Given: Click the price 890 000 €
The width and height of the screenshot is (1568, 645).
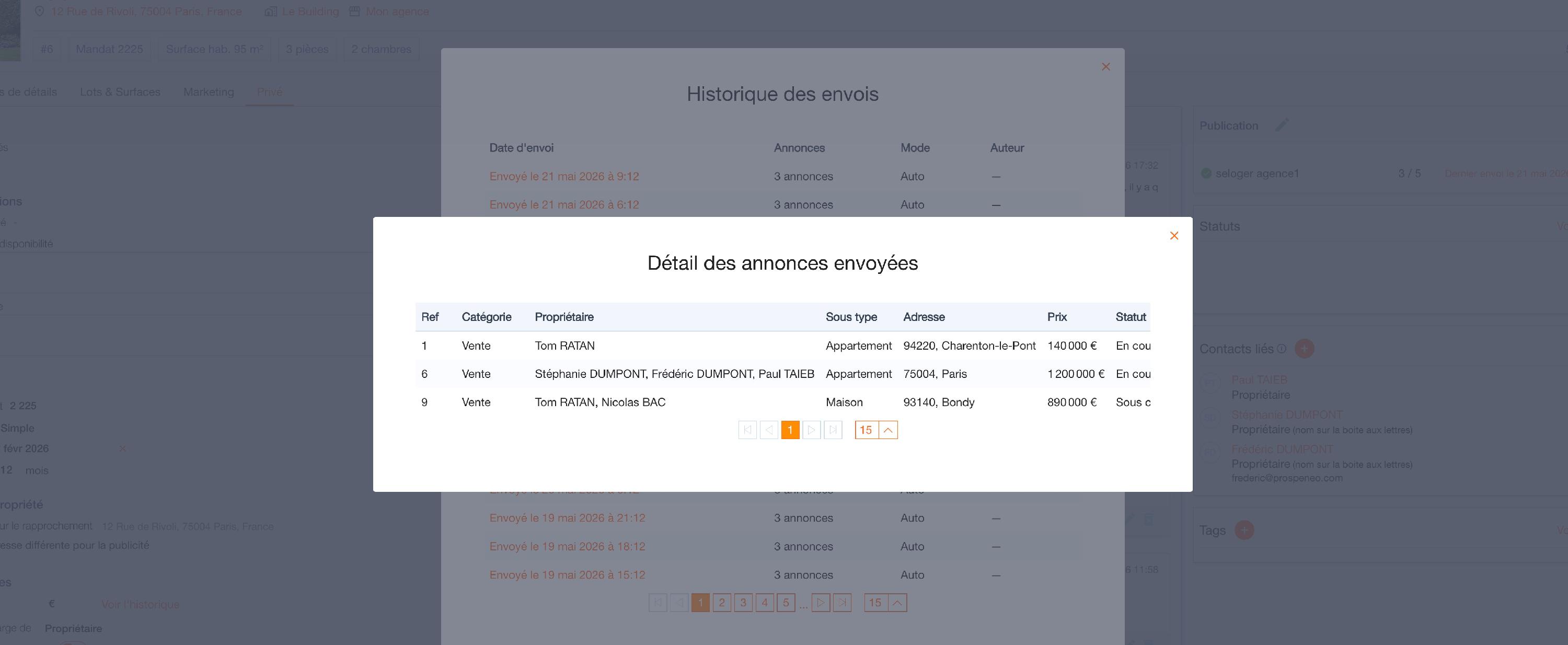Looking at the screenshot, I should point(1072,402).
